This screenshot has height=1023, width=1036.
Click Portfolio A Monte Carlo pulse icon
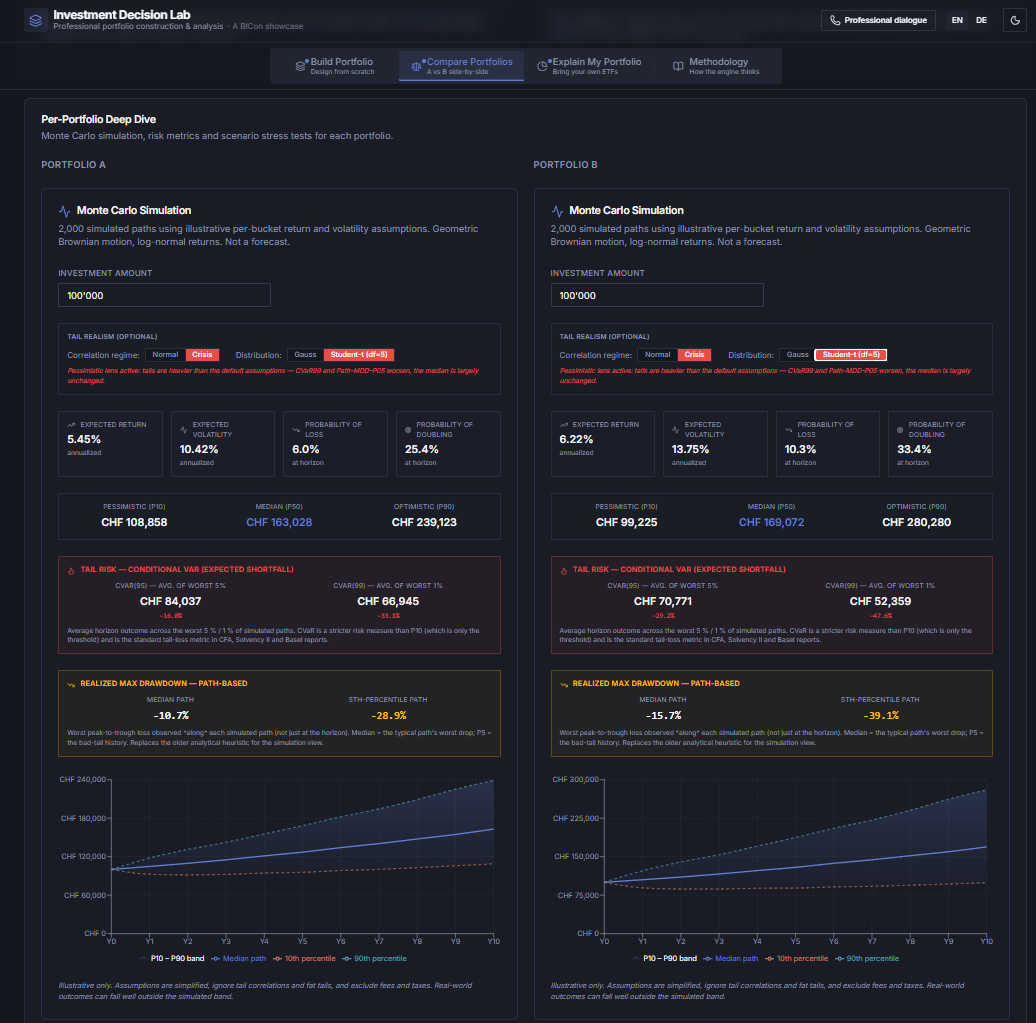pyautogui.click(x=65, y=211)
